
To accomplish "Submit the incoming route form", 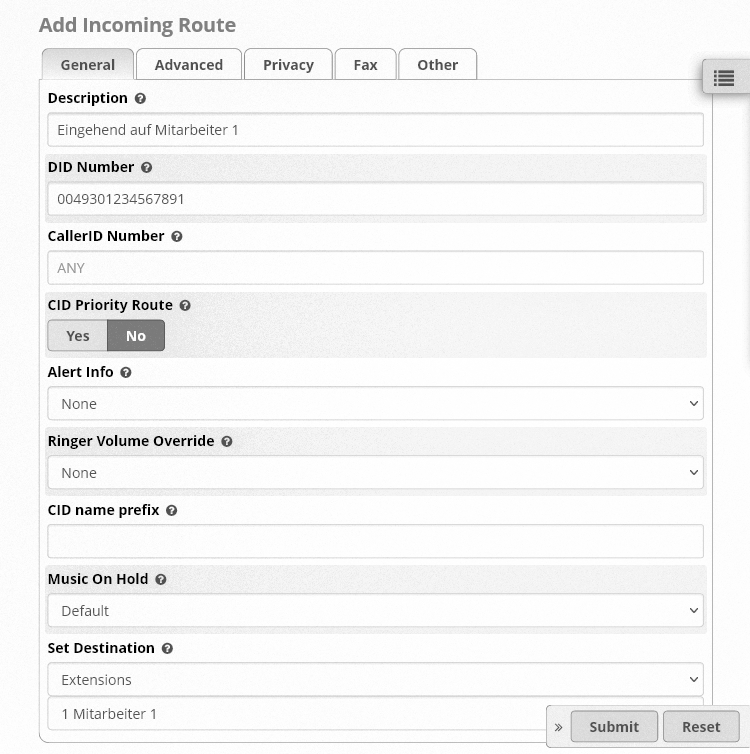I will (614, 727).
